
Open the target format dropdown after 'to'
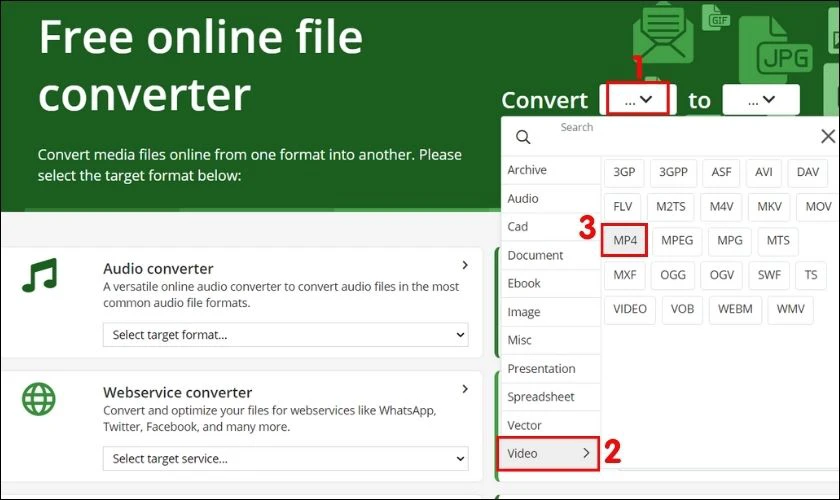[x=761, y=99]
